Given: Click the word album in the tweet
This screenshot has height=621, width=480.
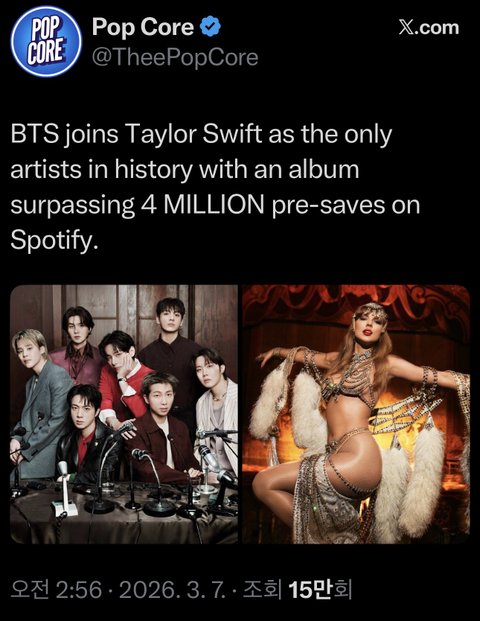Looking at the screenshot, I should pyautogui.click(x=324, y=169).
